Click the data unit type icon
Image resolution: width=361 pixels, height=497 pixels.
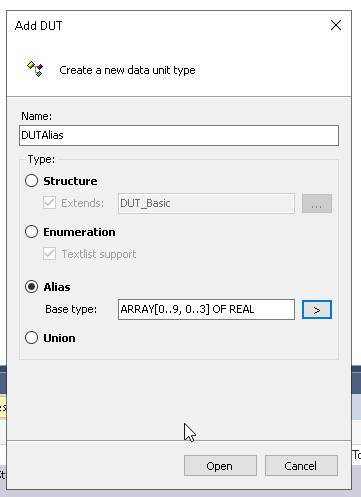35,69
